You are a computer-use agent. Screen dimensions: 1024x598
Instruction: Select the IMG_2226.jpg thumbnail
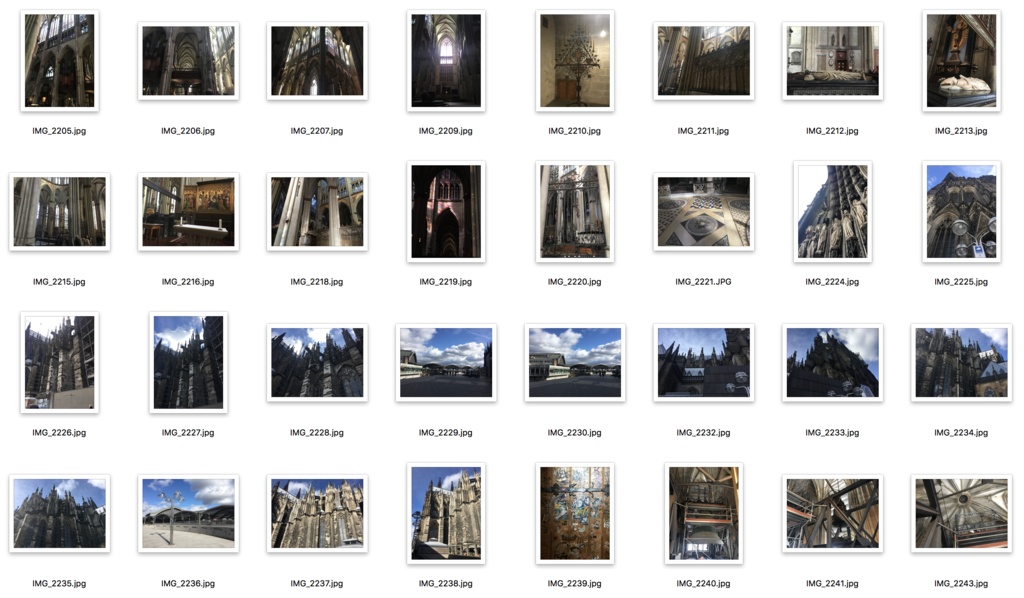coord(59,362)
